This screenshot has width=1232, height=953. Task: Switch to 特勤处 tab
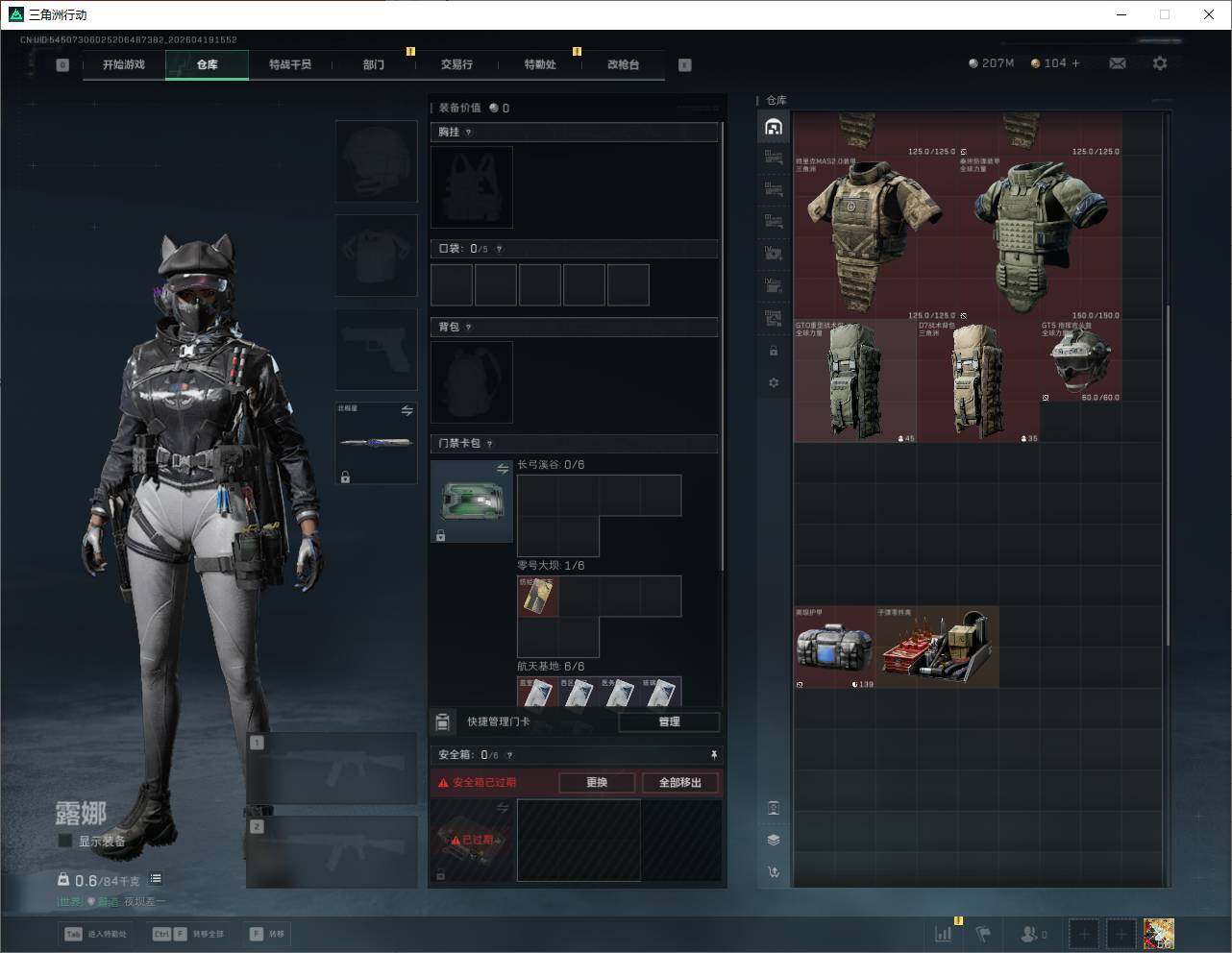pyautogui.click(x=540, y=65)
